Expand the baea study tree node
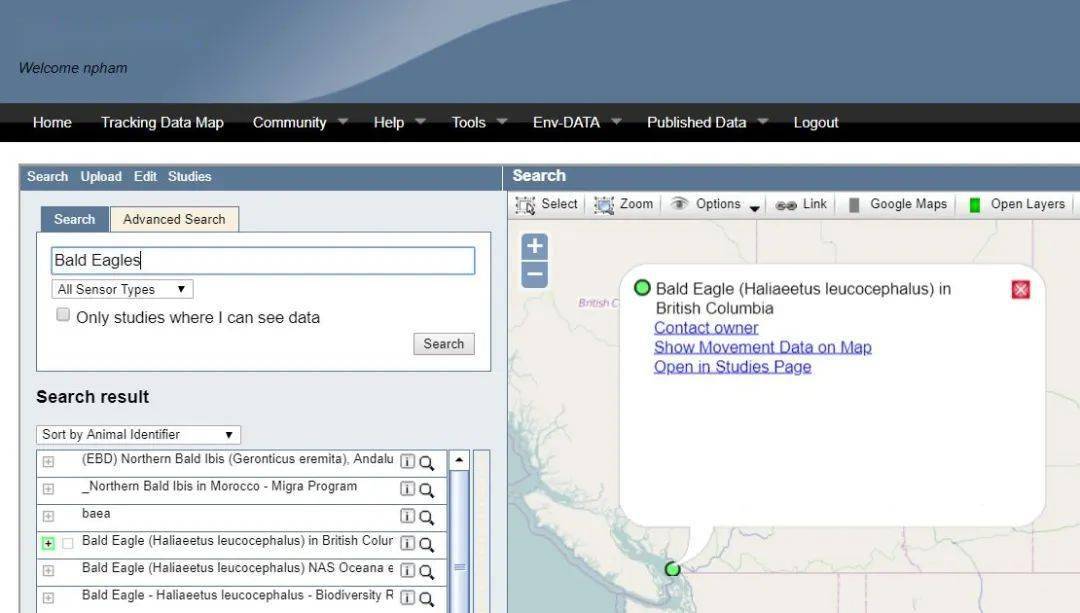This screenshot has width=1080, height=613. [x=48, y=516]
